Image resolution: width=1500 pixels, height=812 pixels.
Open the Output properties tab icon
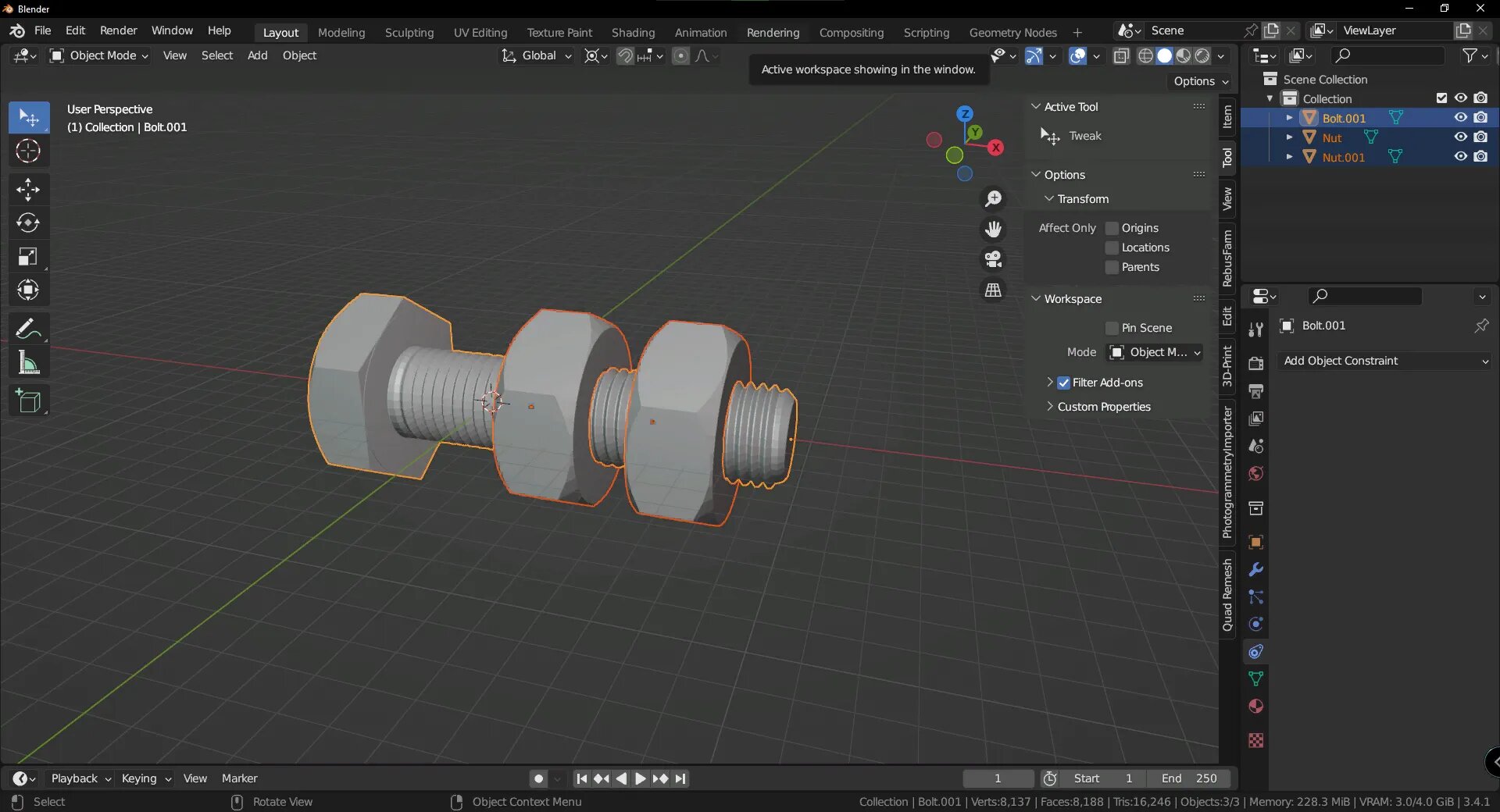[1255, 391]
